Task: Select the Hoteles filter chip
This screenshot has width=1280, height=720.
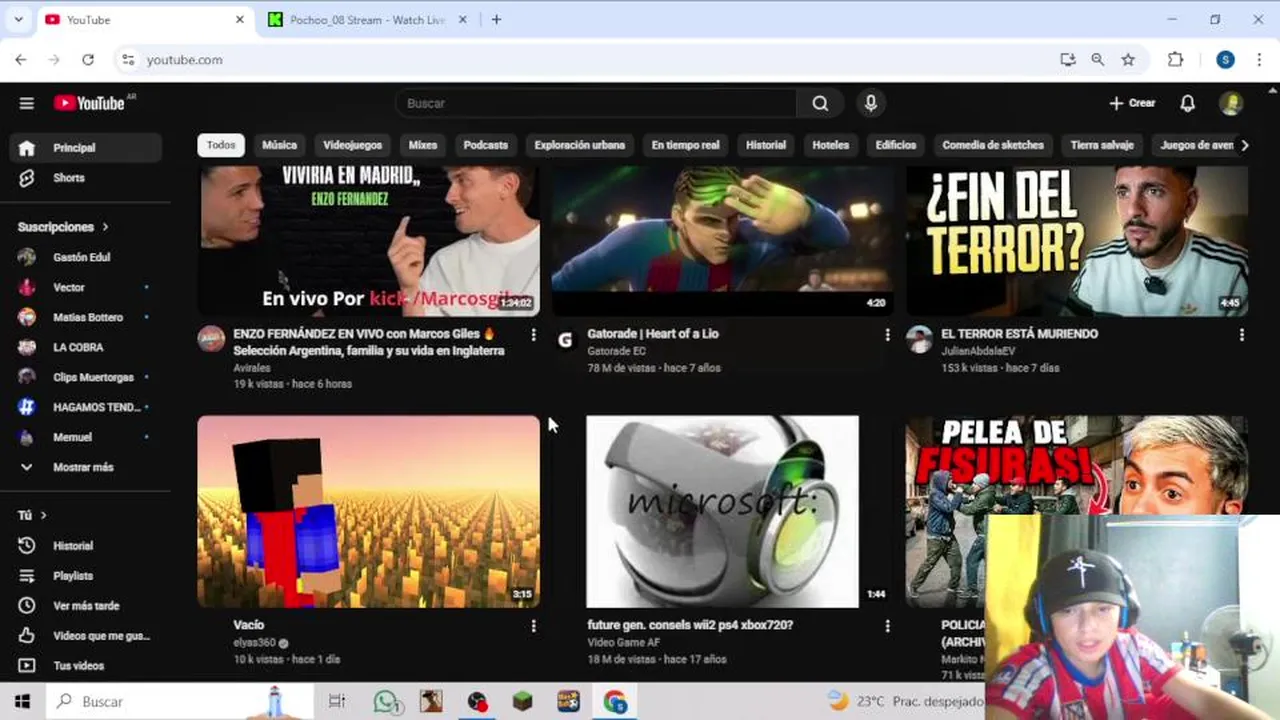Action: [830, 145]
